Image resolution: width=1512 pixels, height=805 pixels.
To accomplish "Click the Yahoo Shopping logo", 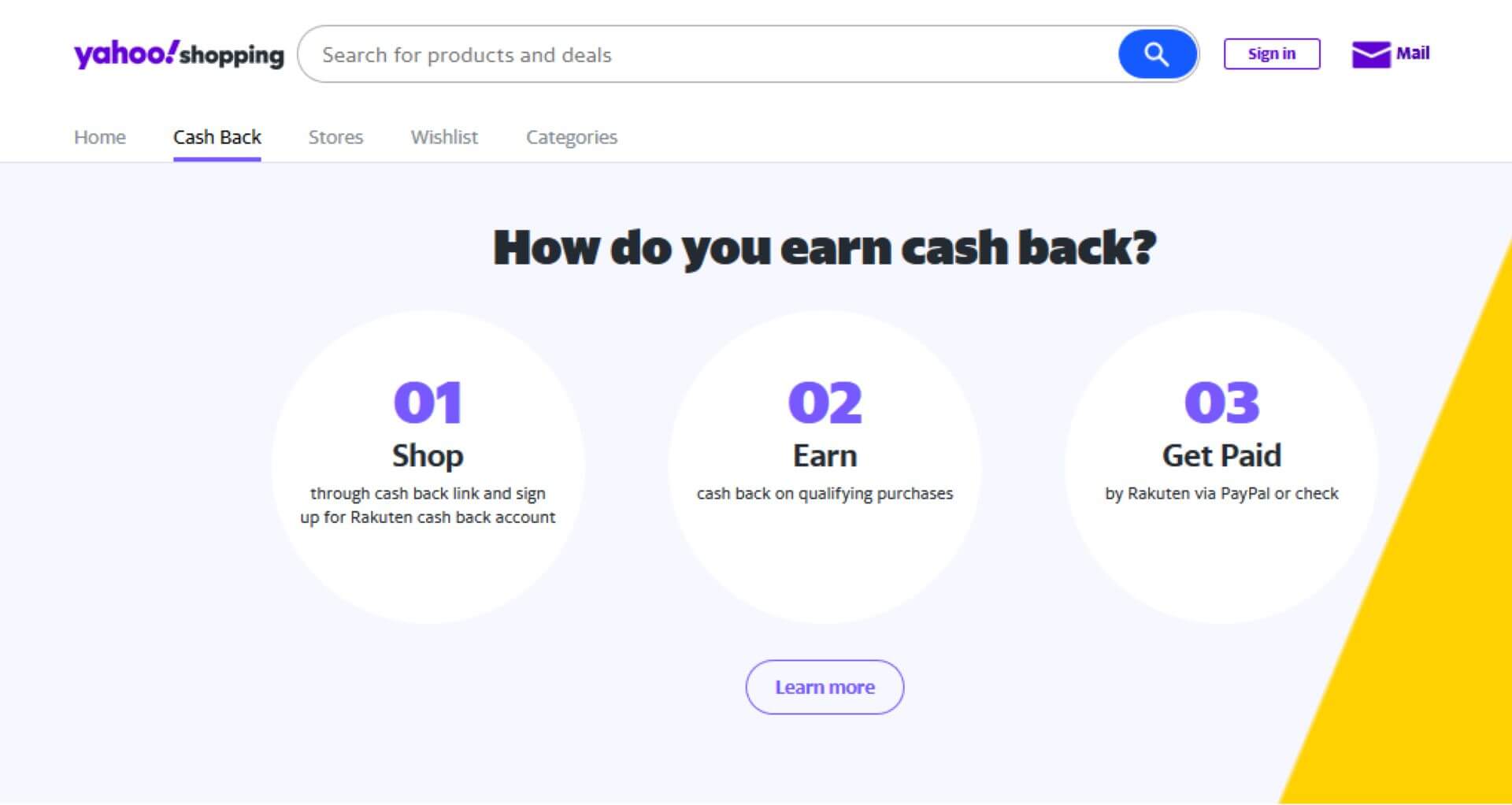I will click(x=179, y=54).
